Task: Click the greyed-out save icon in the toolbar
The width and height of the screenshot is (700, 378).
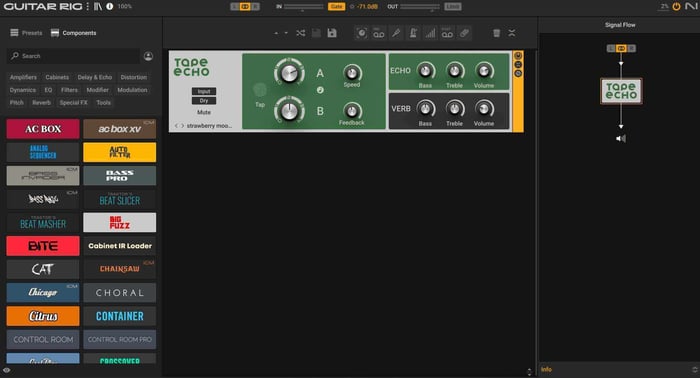Action: click(316, 33)
